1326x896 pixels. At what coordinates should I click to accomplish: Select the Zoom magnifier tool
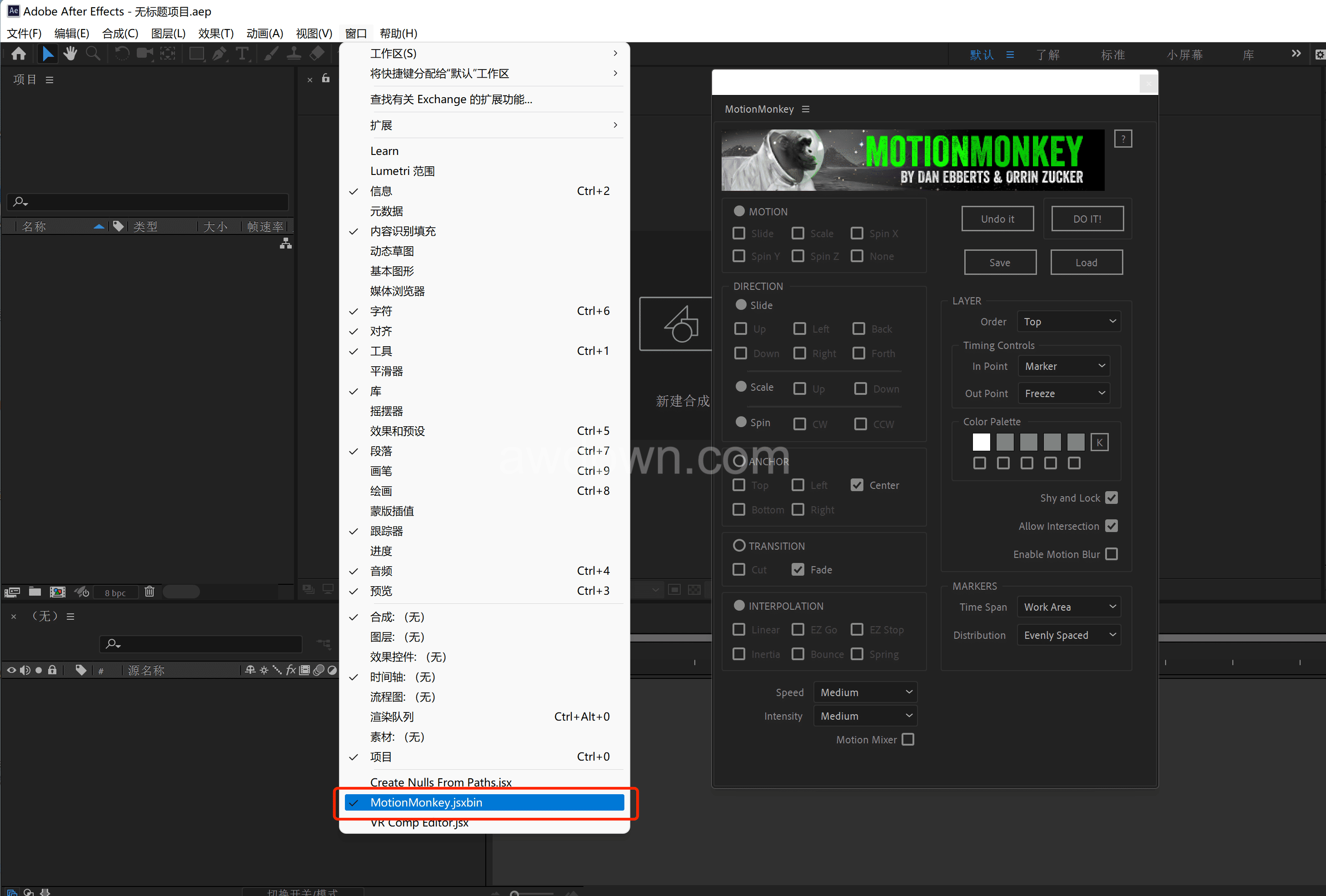point(92,54)
